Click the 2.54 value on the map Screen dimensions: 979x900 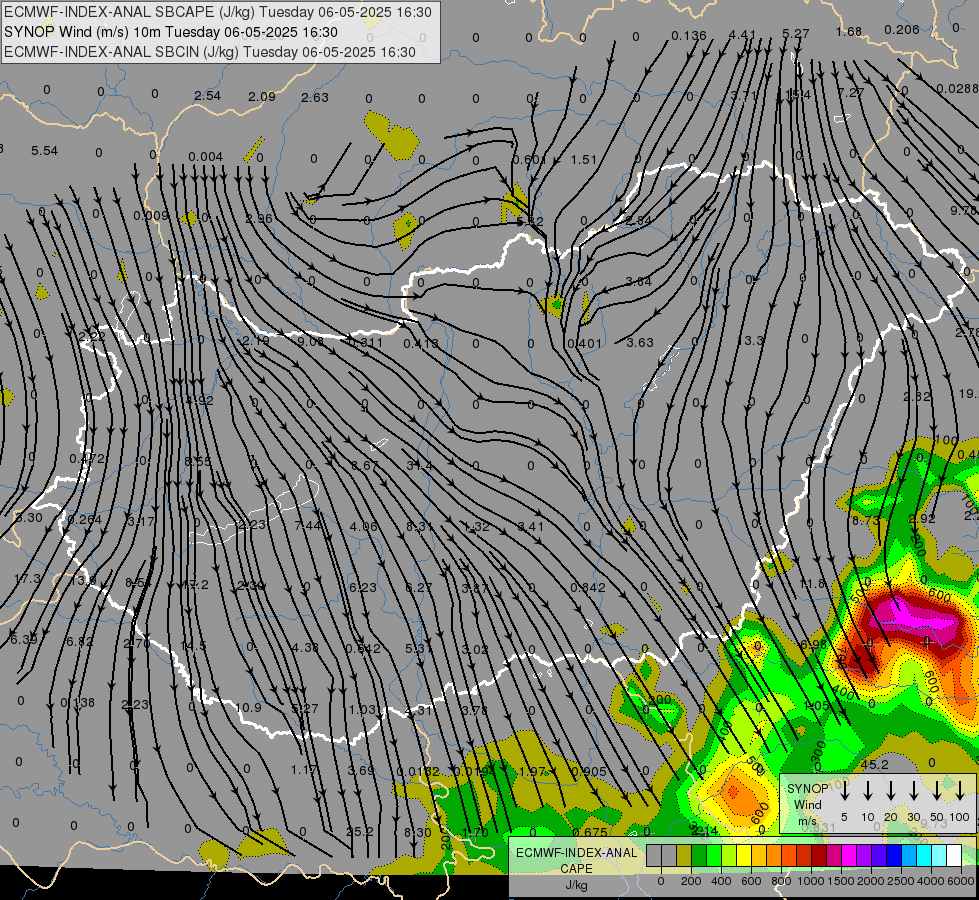point(207,96)
